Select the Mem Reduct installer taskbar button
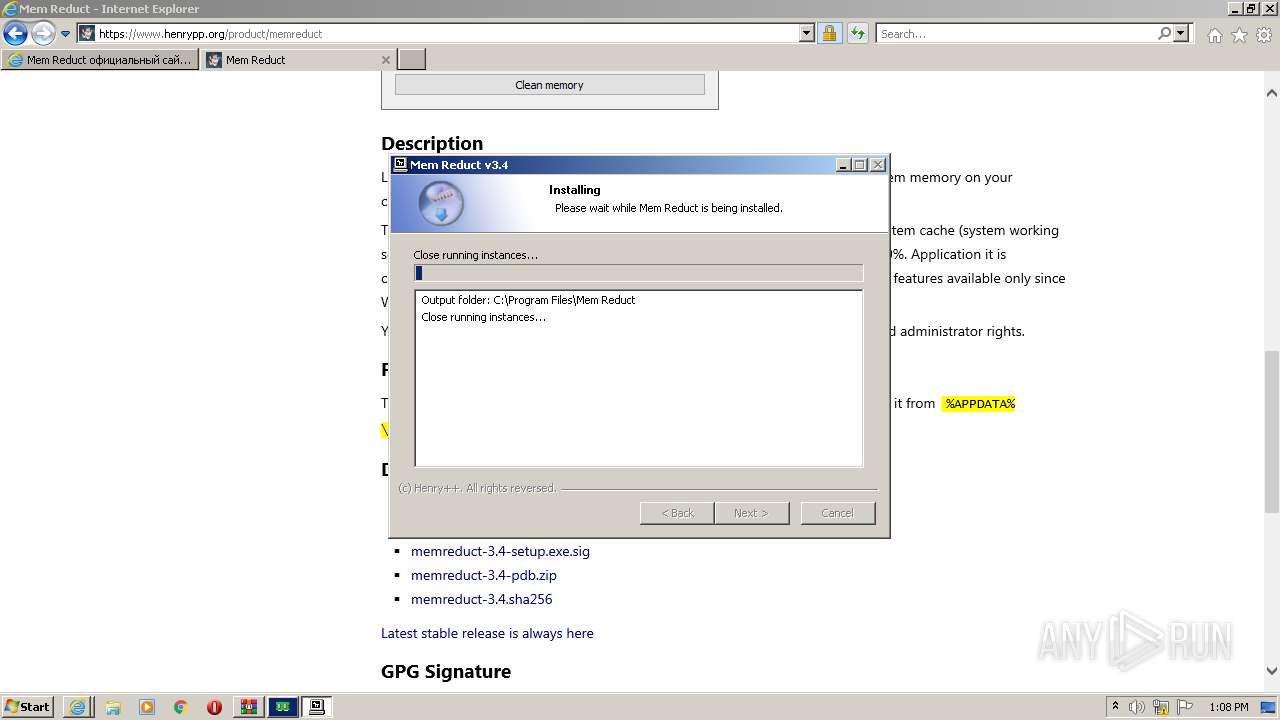The image size is (1280, 720). click(x=317, y=707)
